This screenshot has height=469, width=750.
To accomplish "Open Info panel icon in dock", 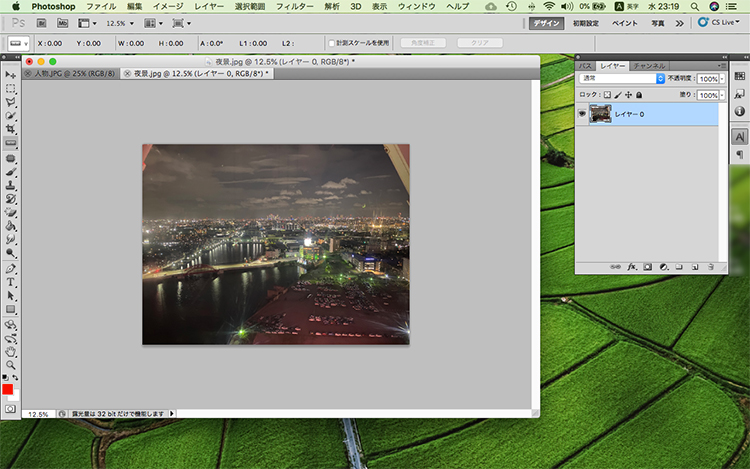I will coord(739,111).
